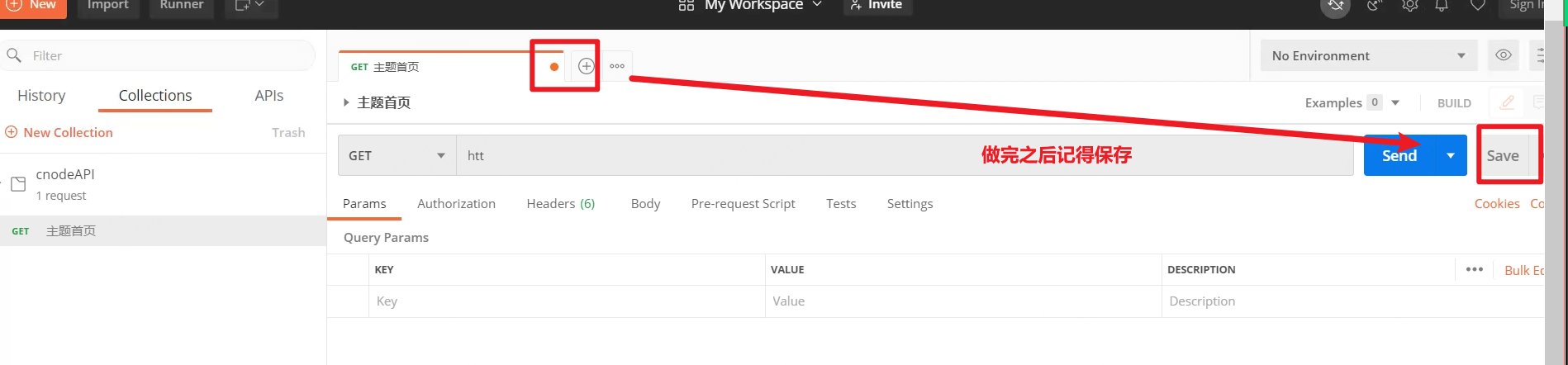Click the sync status icon in the header
Screen dimensions: 1568x365
pyautogui.click(x=1336, y=7)
